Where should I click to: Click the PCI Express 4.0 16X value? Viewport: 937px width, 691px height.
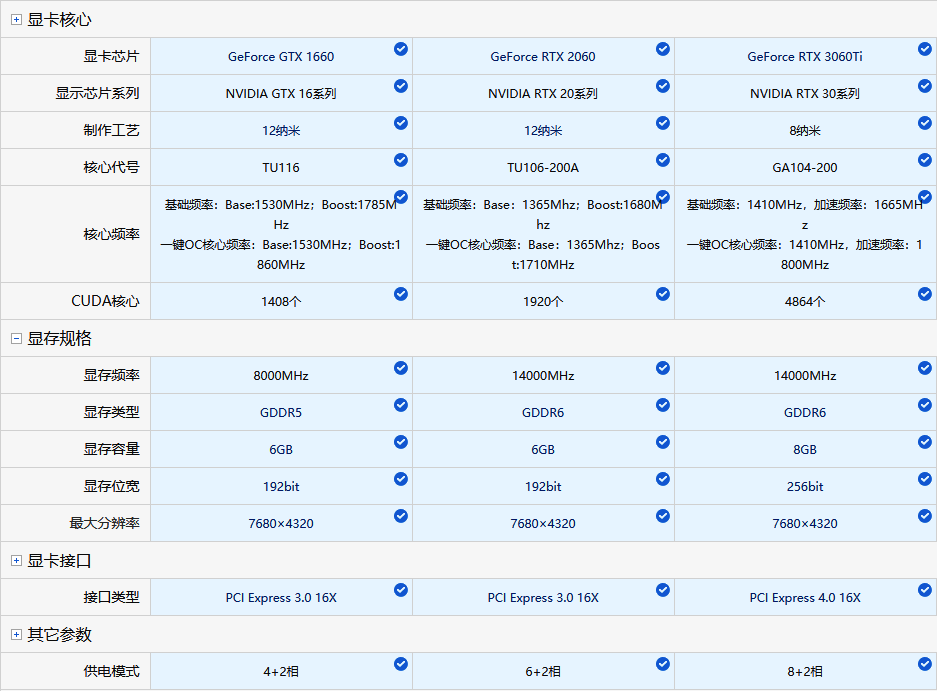[x=805, y=598]
